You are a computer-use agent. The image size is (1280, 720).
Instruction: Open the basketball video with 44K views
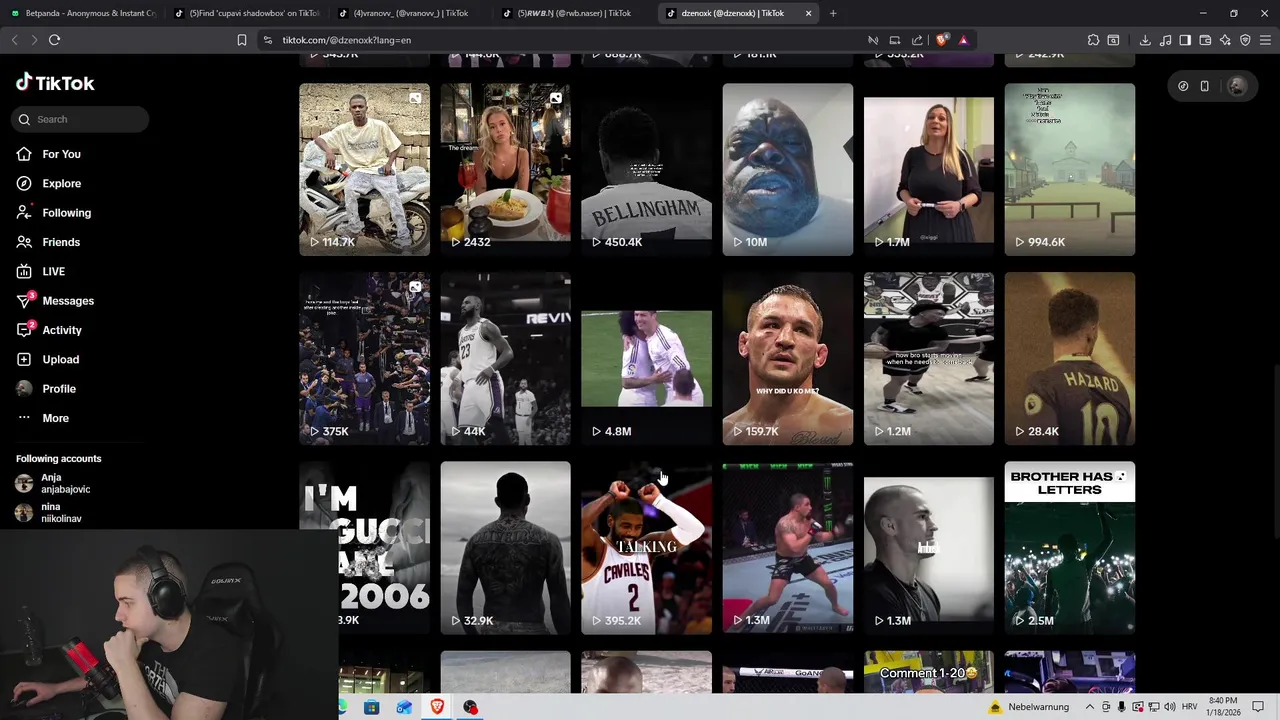click(x=505, y=358)
